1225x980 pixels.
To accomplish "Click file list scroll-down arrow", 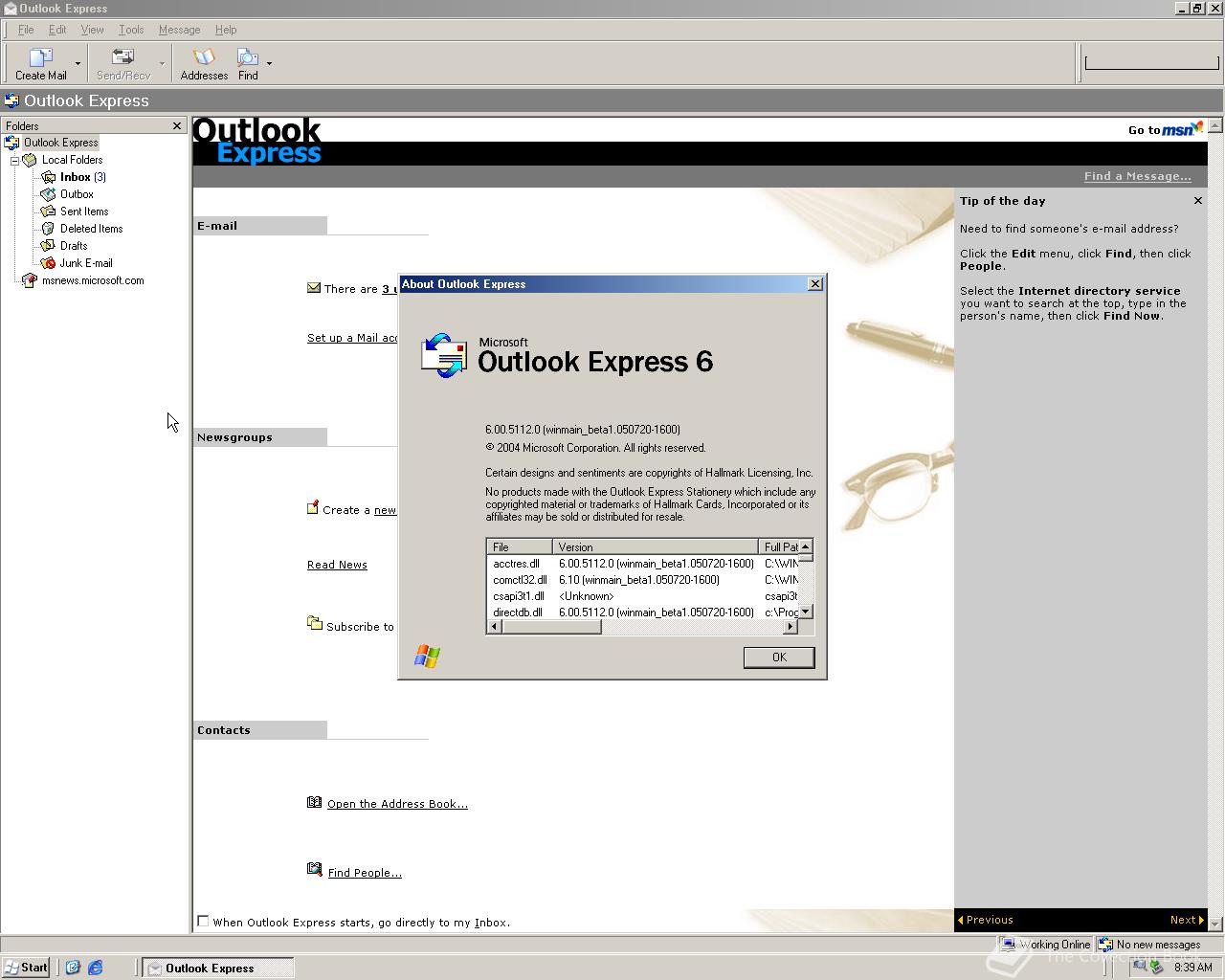I will 806,612.
